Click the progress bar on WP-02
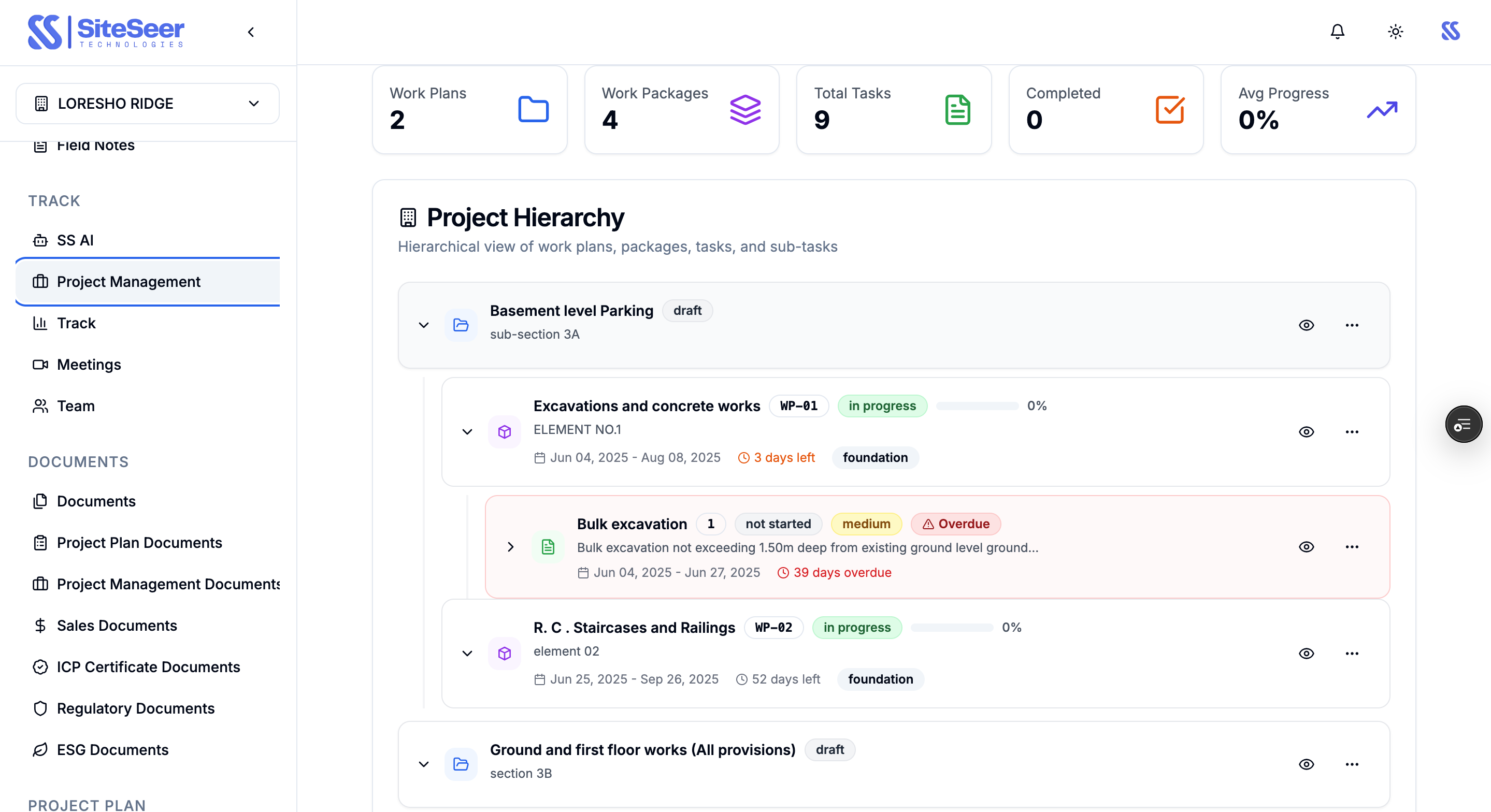1491x812 pixels. pos(951,627)
